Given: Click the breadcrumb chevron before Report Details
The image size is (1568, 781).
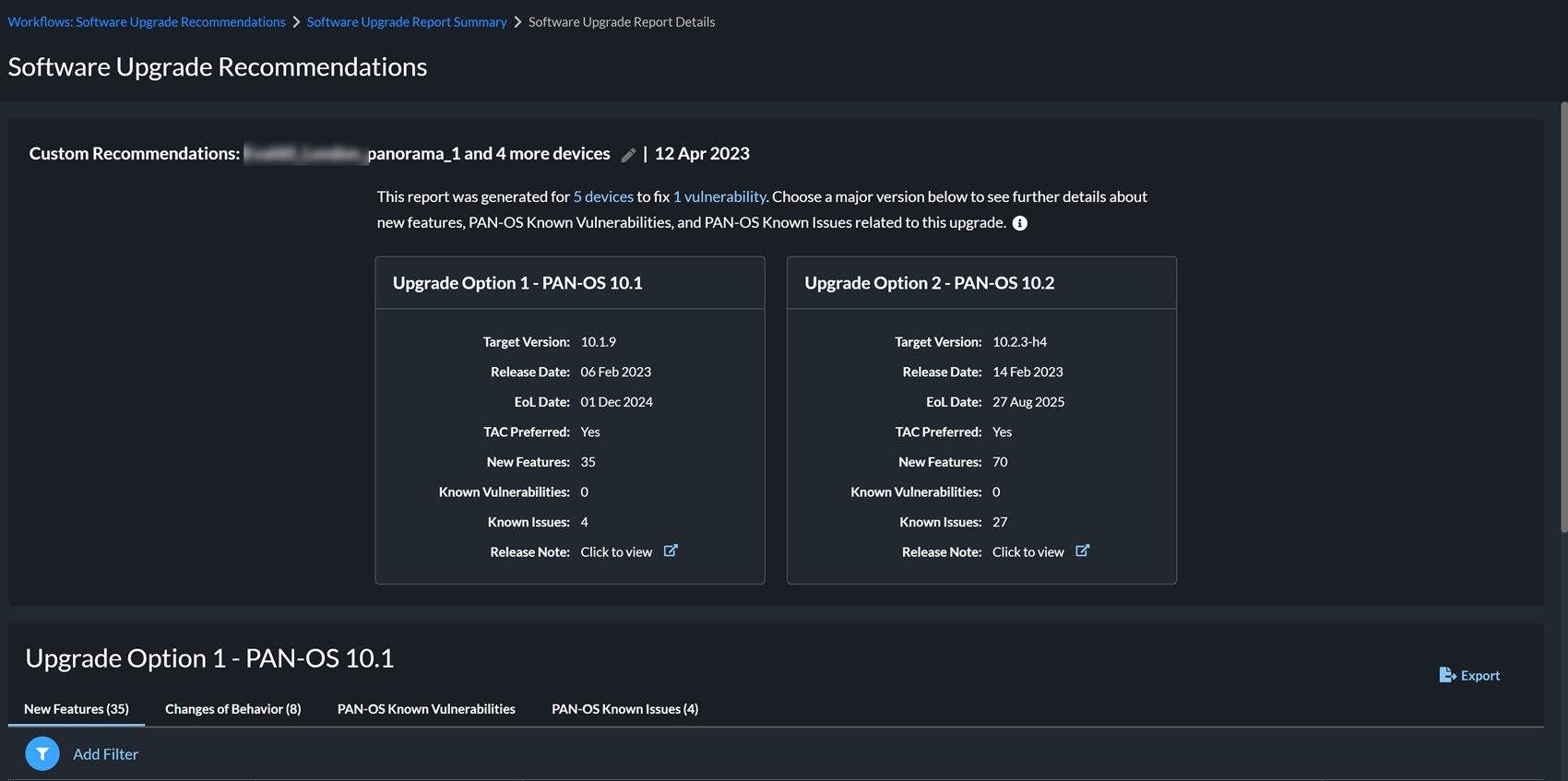Looking at the screenshot, I should (517, 22).
